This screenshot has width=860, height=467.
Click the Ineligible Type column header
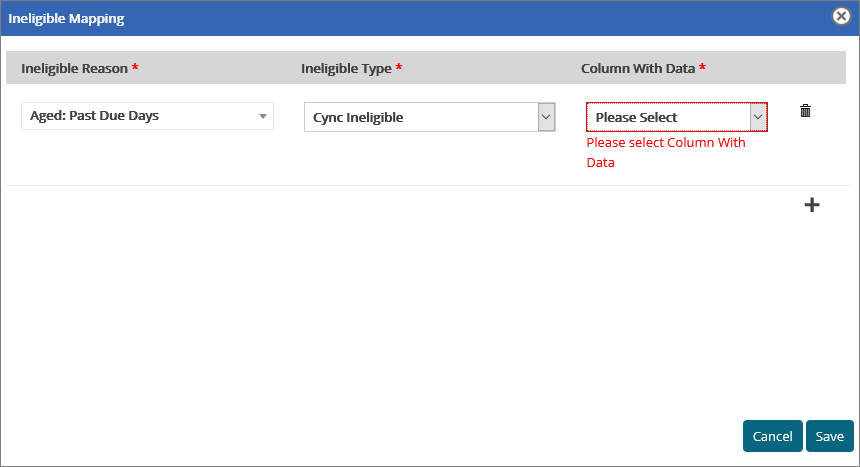[346, 68]
